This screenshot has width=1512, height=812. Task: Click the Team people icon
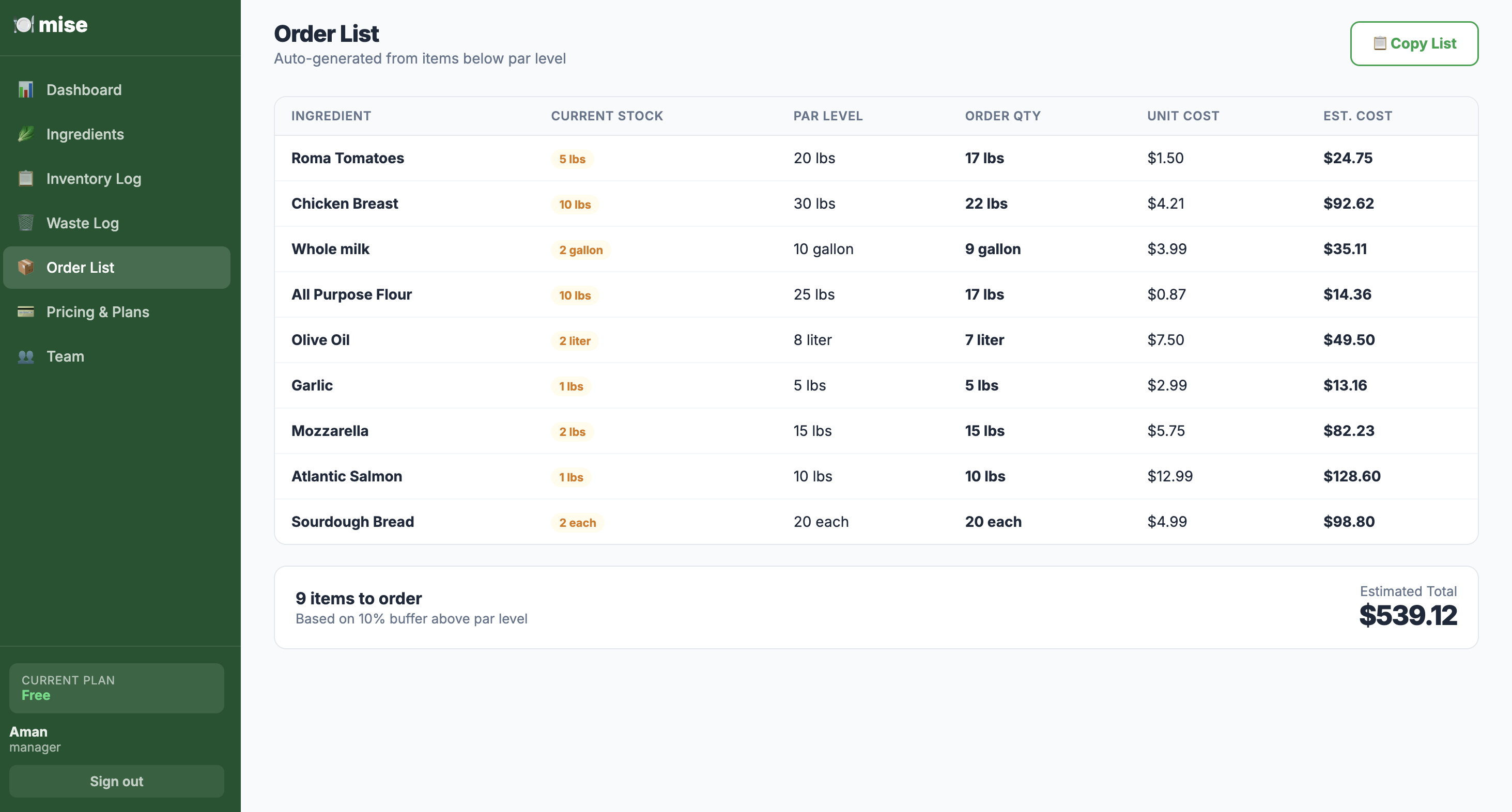point(25,356)
